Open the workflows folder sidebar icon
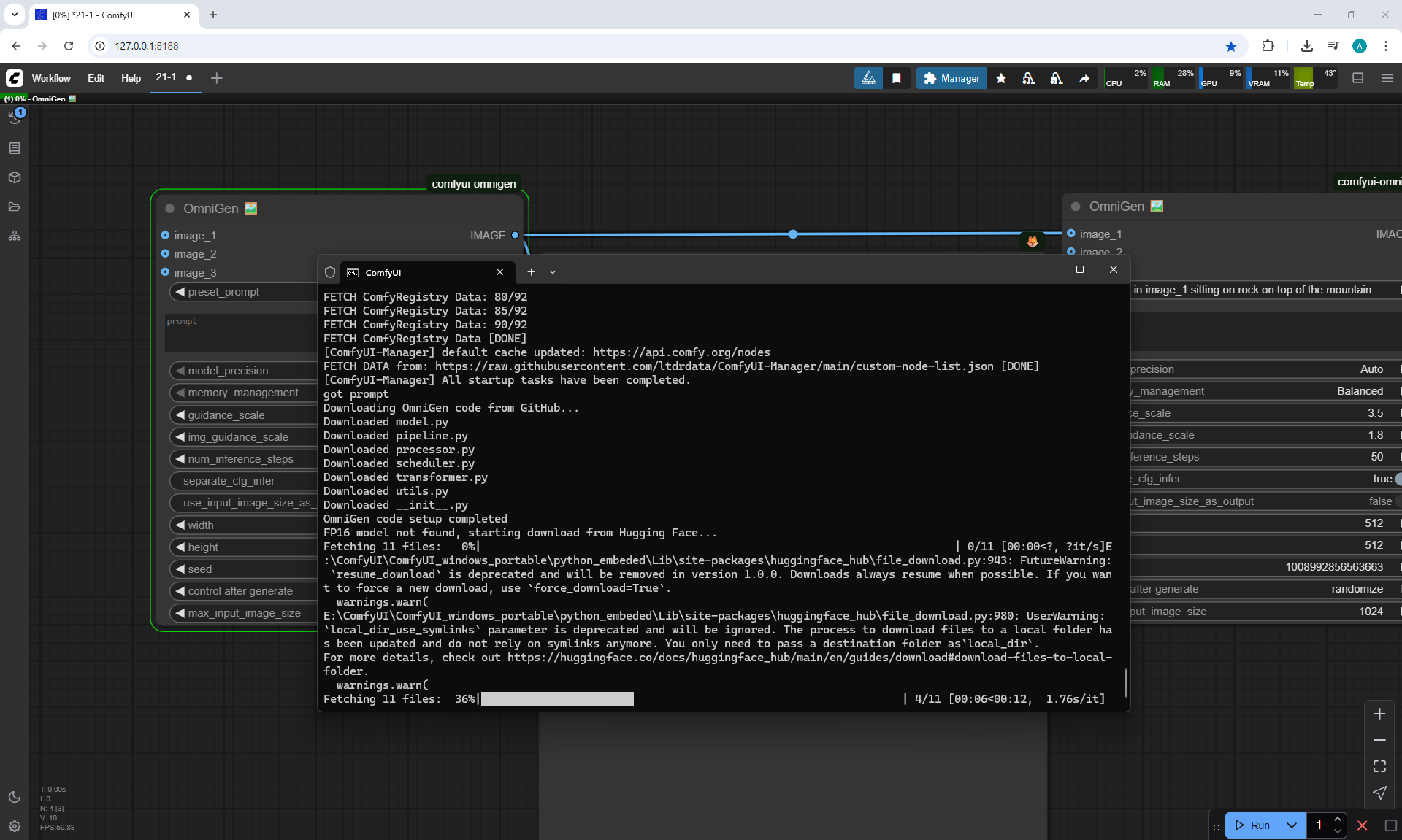 pyautogui.click(x=15, y=207)
